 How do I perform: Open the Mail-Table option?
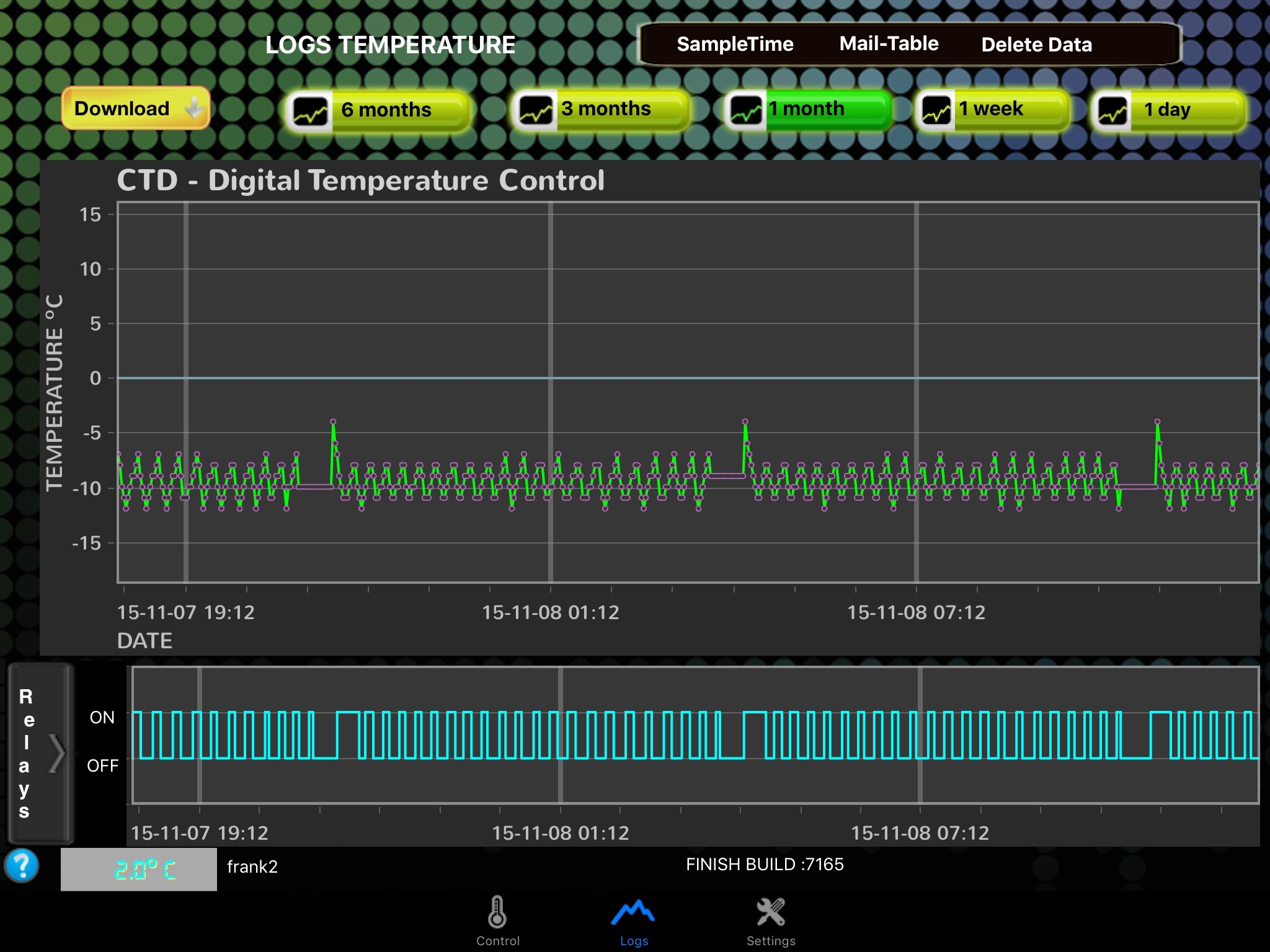(x=889, y=43)
